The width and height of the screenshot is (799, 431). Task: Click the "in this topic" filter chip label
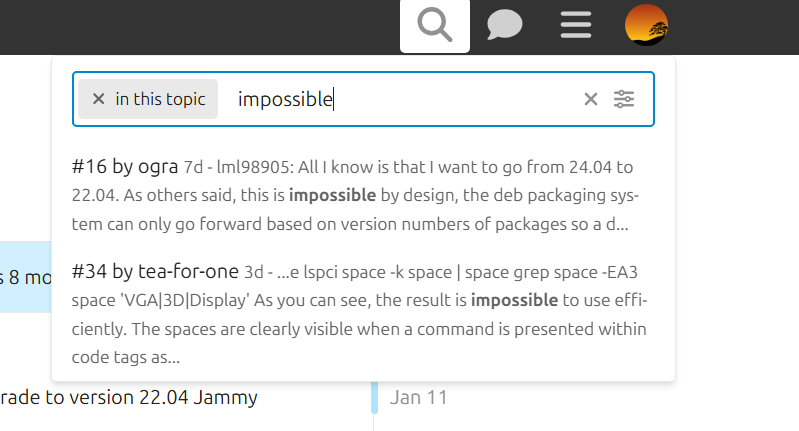[160, 99]
